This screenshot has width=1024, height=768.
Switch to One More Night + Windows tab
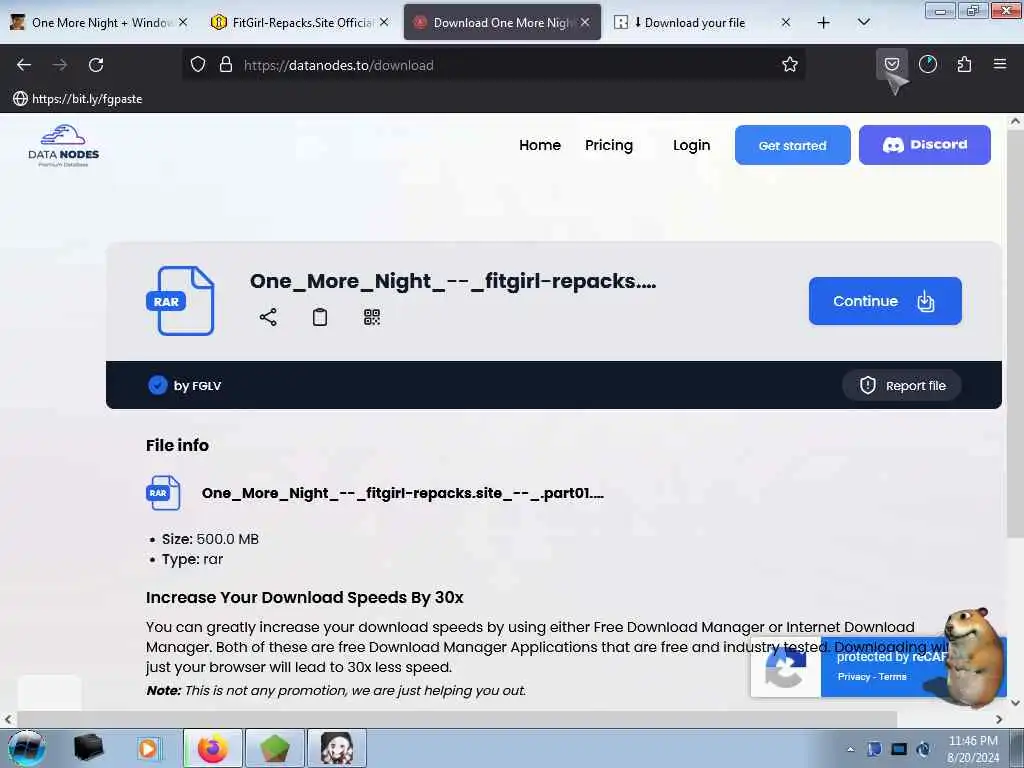101,23
